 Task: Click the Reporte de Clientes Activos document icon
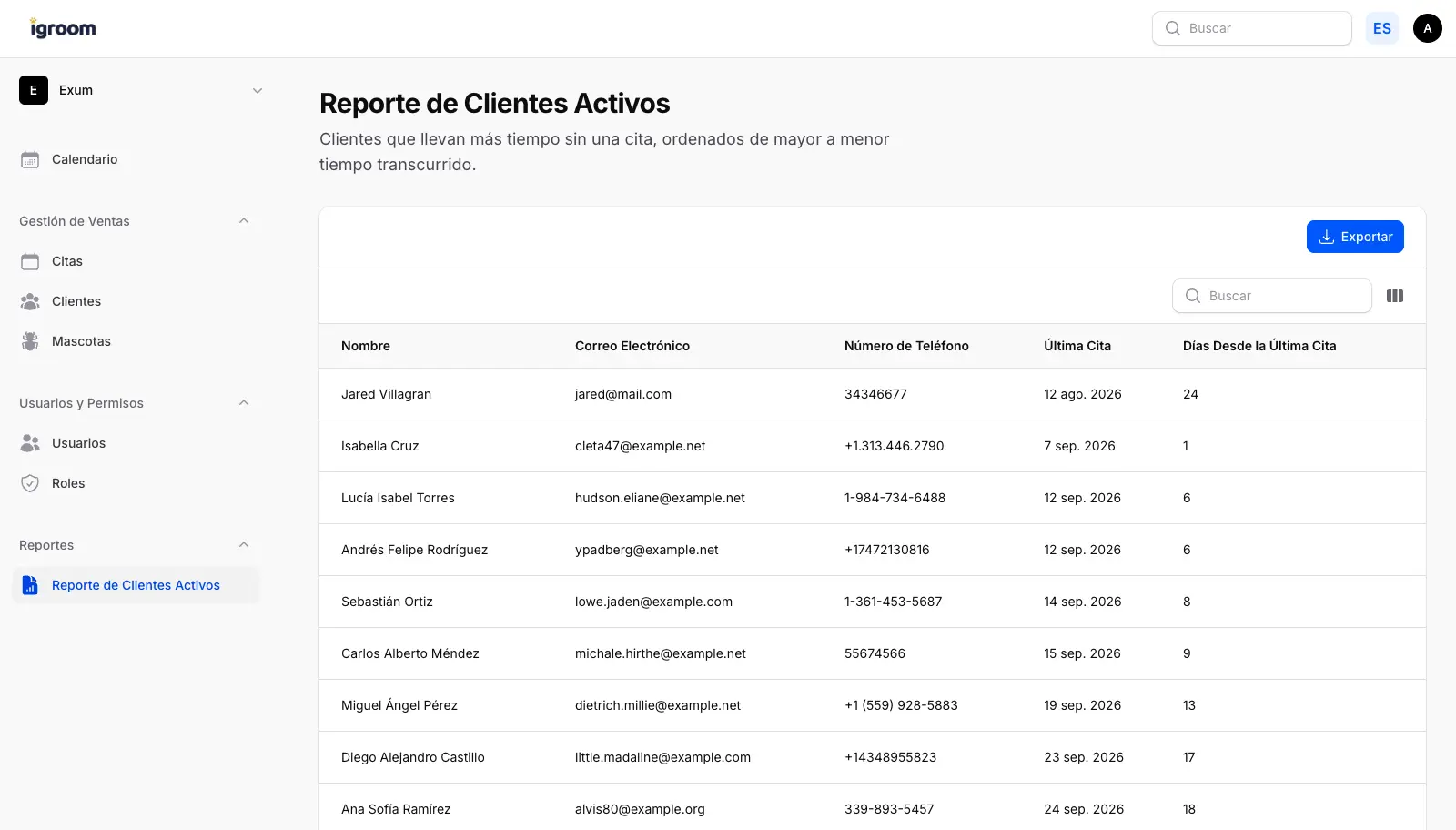(30, 585)
